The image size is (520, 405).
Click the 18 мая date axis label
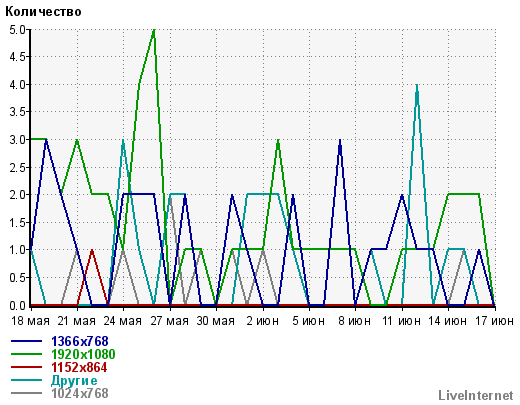pyautogui.click(x=30, y=321)
